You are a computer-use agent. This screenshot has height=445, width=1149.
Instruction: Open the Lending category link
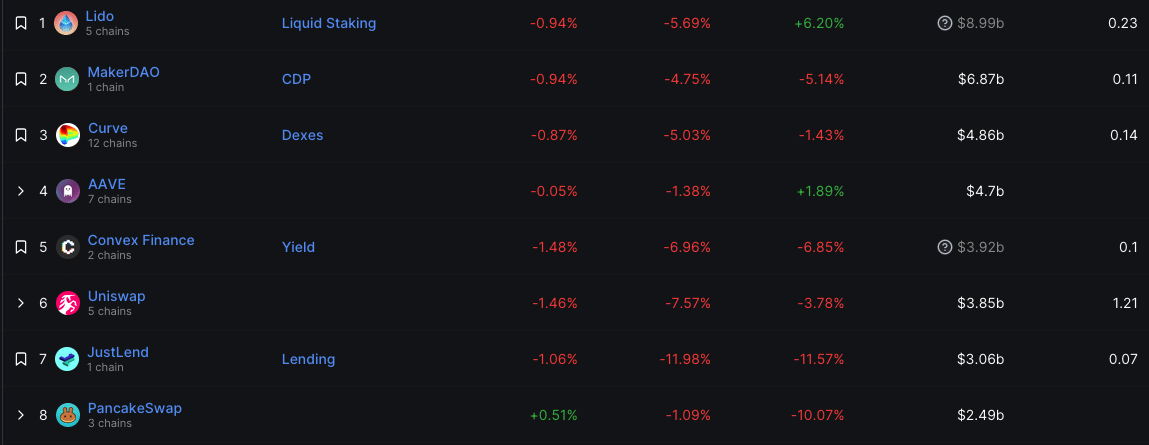(x=309, y=359)
